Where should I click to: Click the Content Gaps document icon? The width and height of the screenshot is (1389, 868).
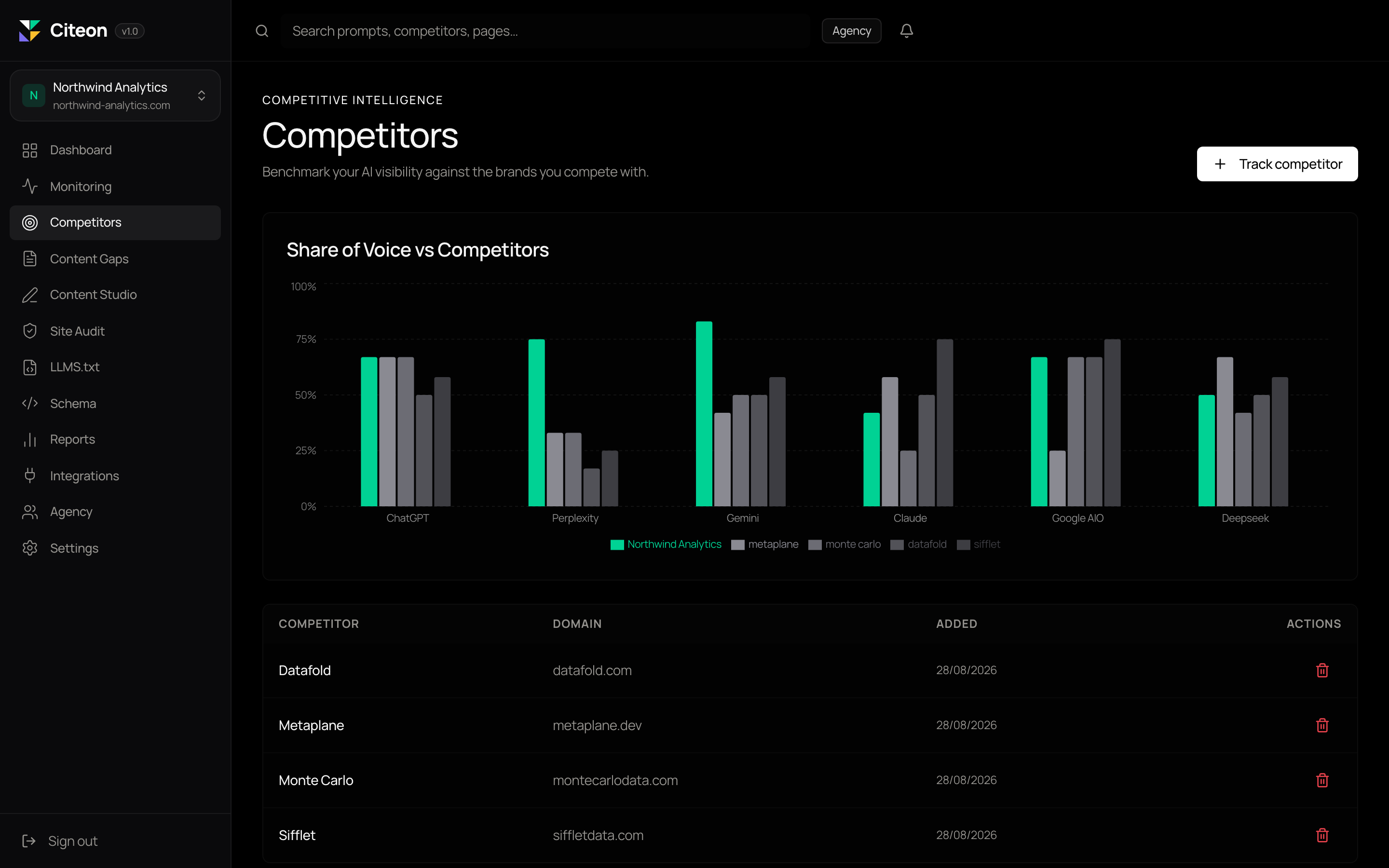pyautogui.click(x=30, y=259)
